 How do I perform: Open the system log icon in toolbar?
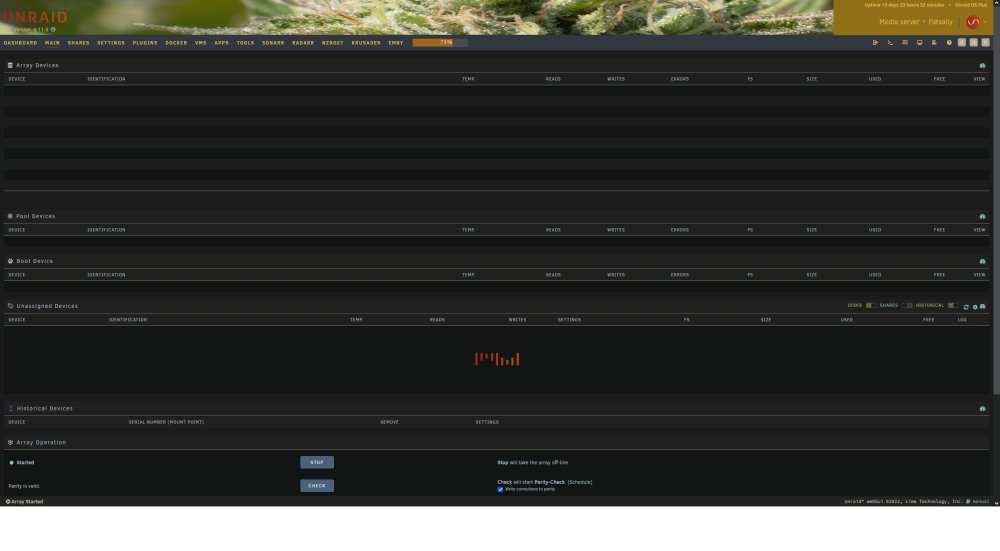pyautogui.click(x=934, y=43)
